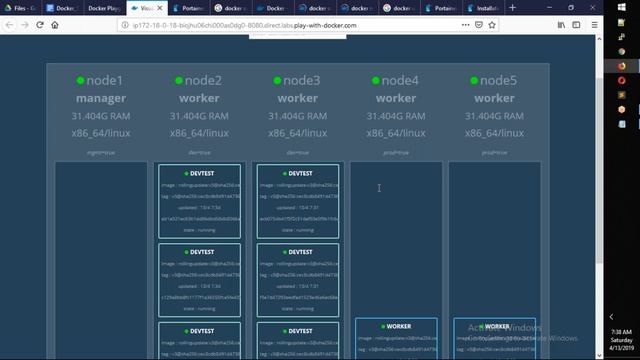Open the second DEVTEST task on node3
Screen dimensions: 640x360
click(298, 280)
